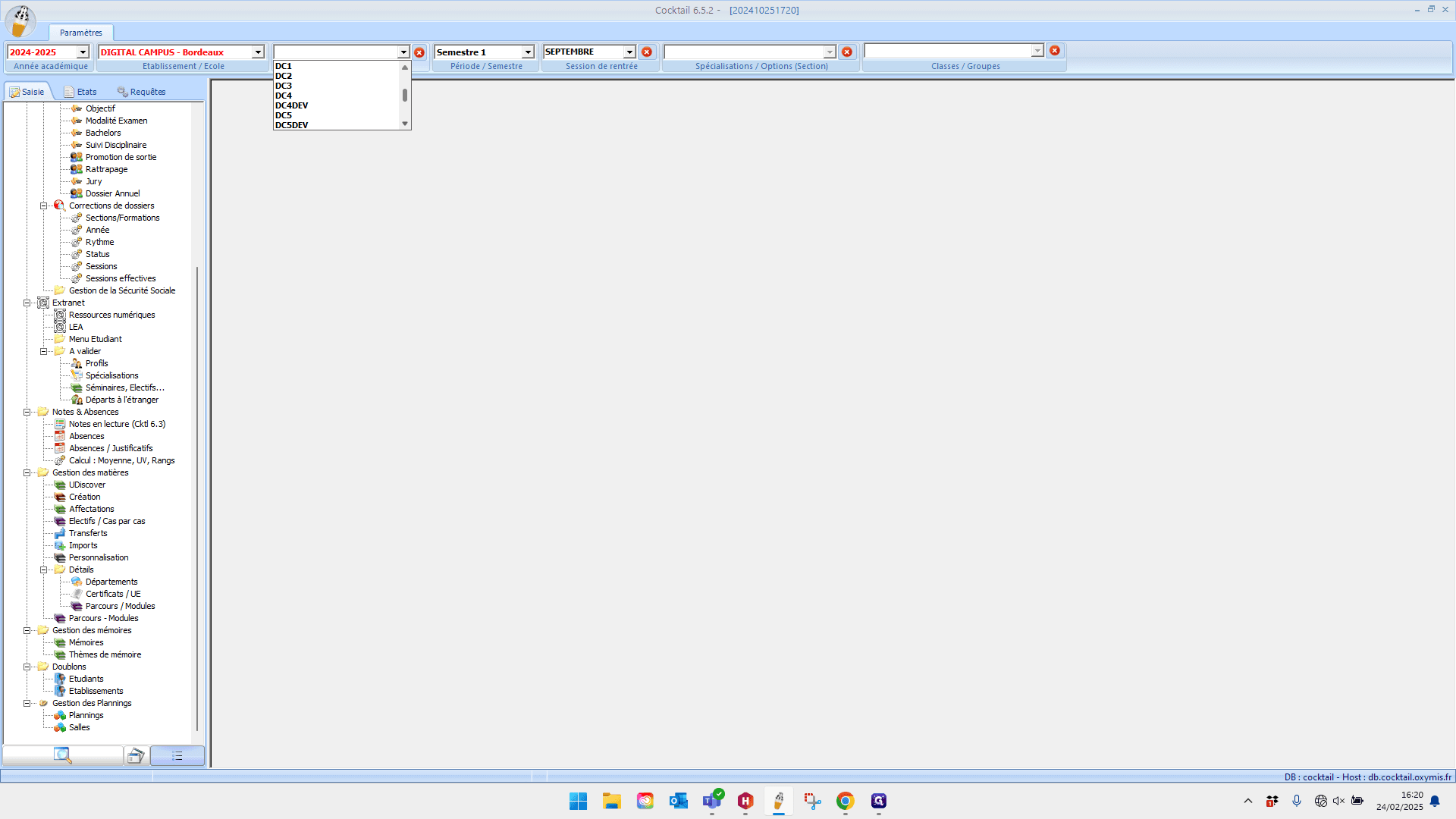This screenshot has width=1456, height=819.
Task: Open Thèmes de mémoire item
Action: tap(105, 654)
